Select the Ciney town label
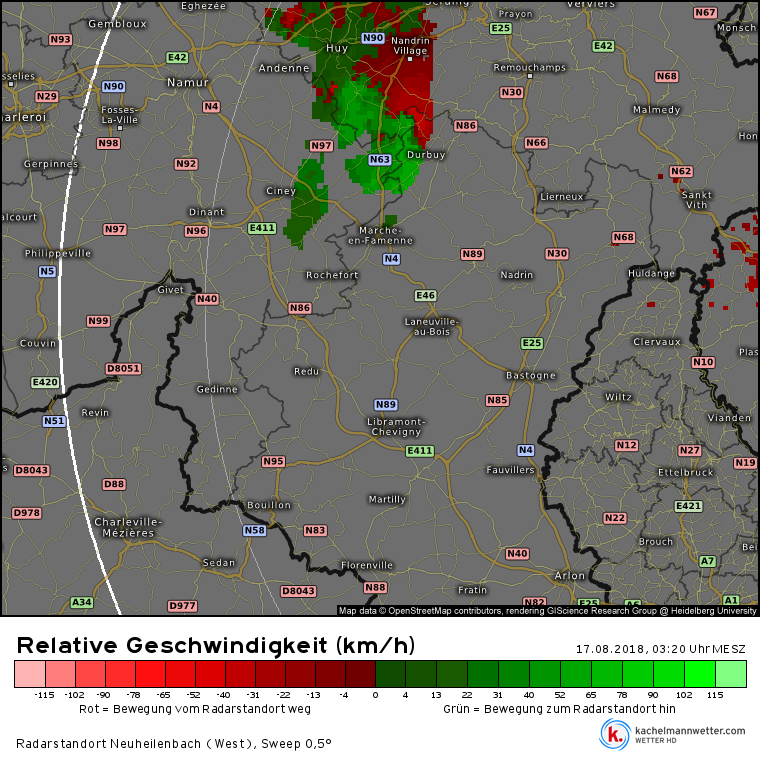This screenshot has width=760, height=760. point(281,190)
